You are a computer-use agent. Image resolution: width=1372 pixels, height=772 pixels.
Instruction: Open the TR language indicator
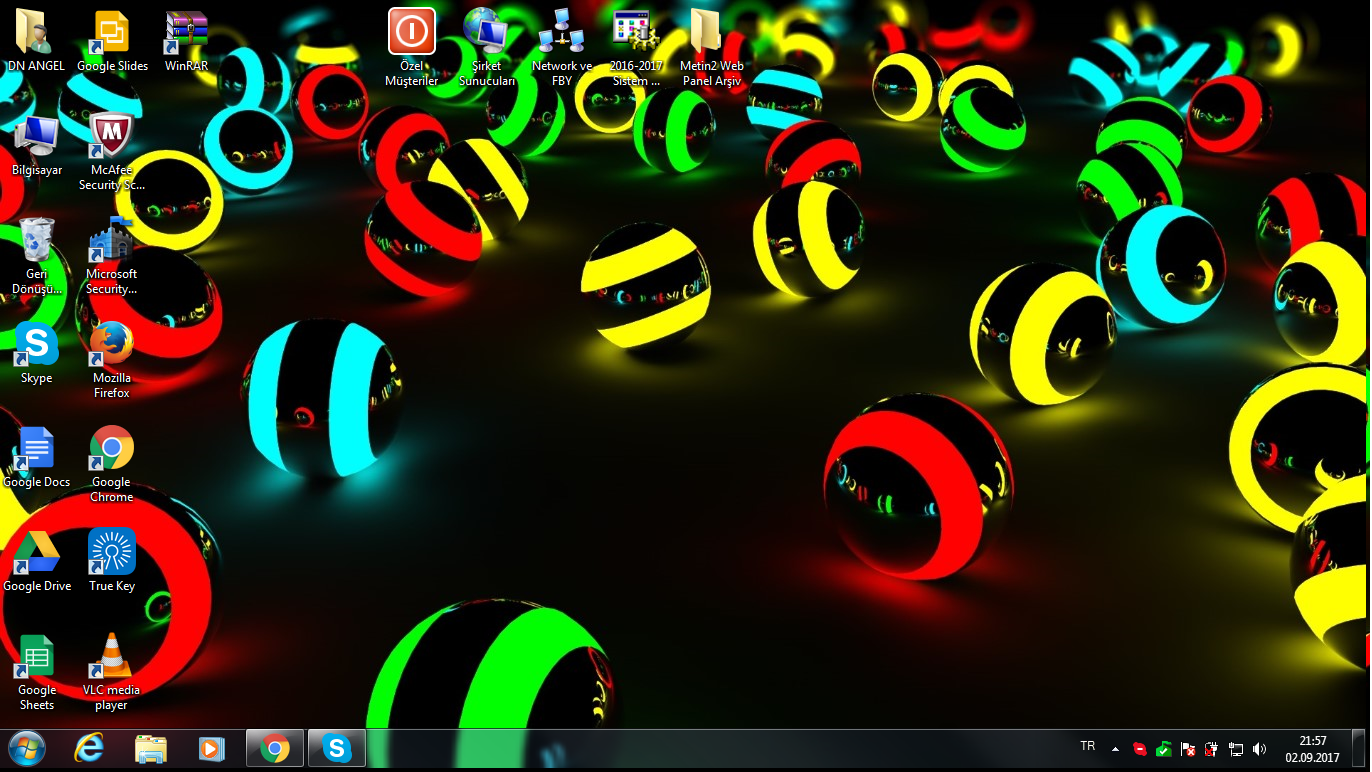click(1088, 747)
